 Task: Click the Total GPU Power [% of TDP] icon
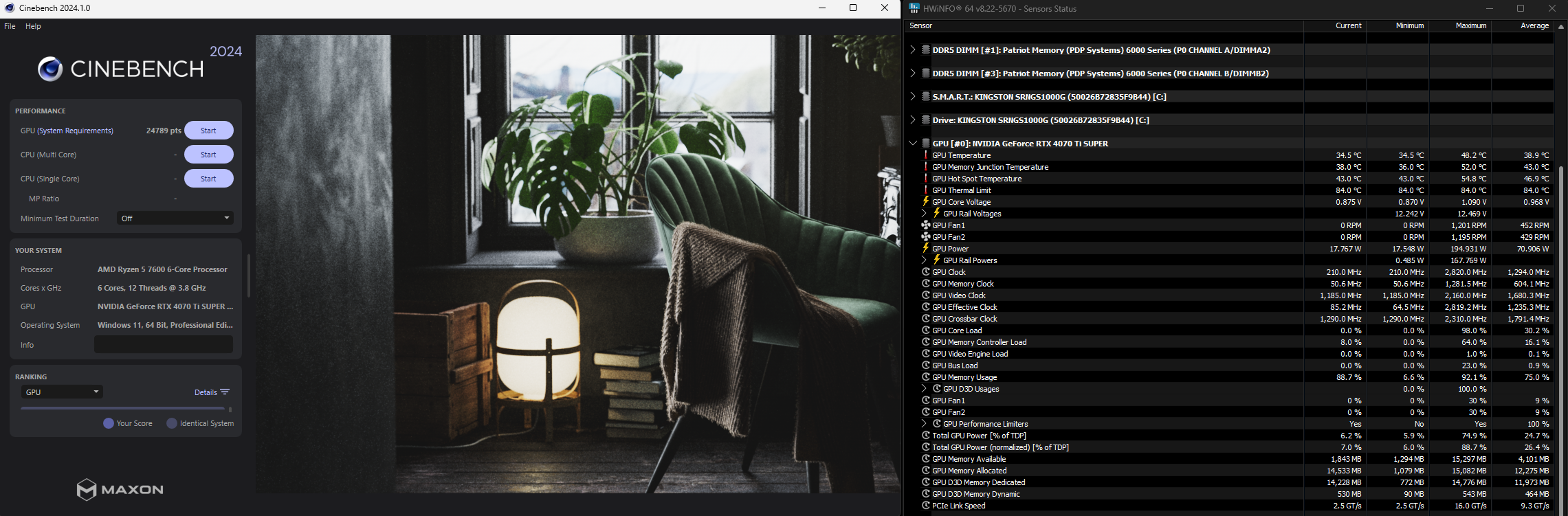(926, 436)
